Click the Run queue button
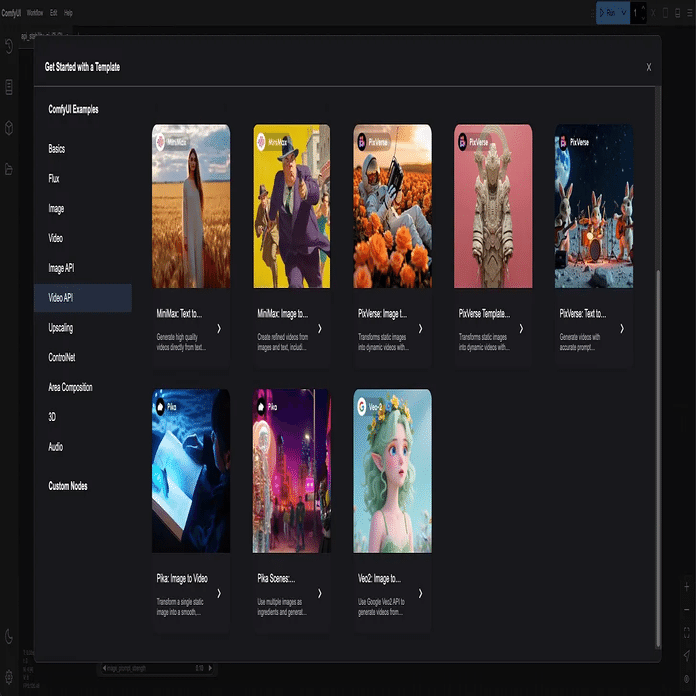 (607, 13)
